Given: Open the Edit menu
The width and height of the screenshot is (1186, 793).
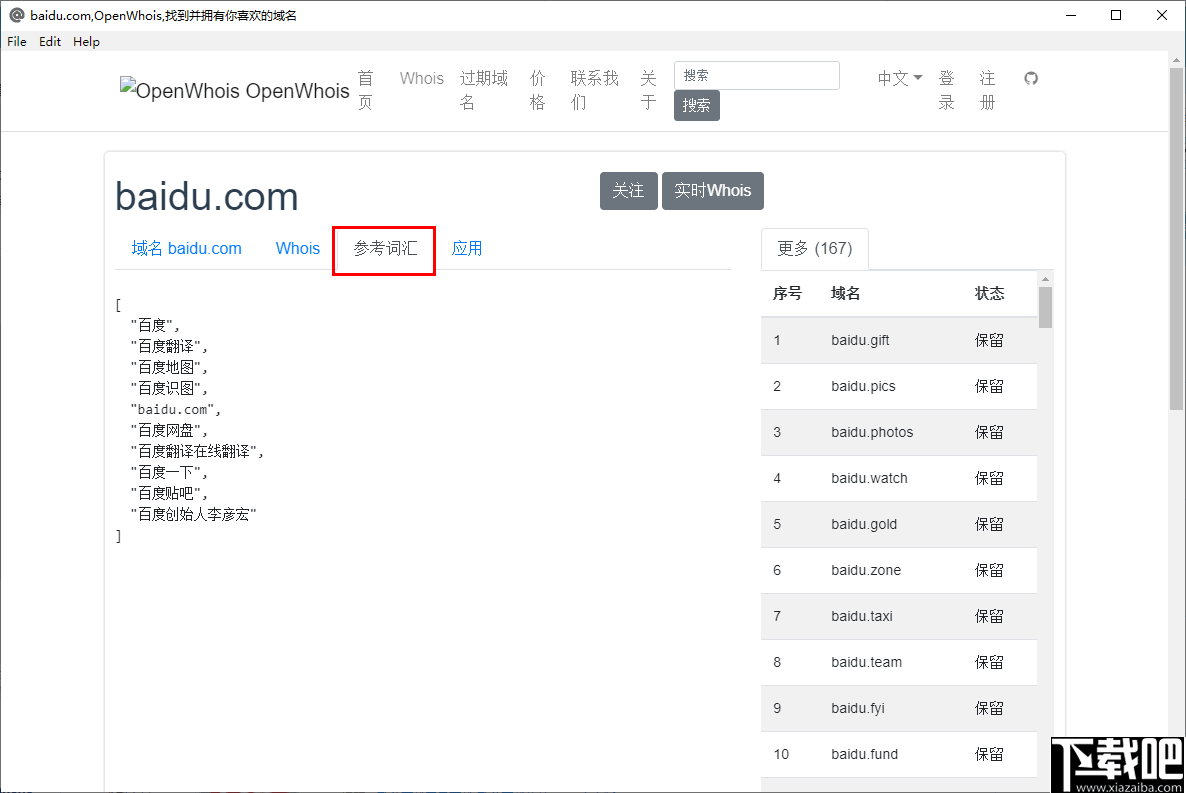Looking at the screenshot, I should point(49,41).
